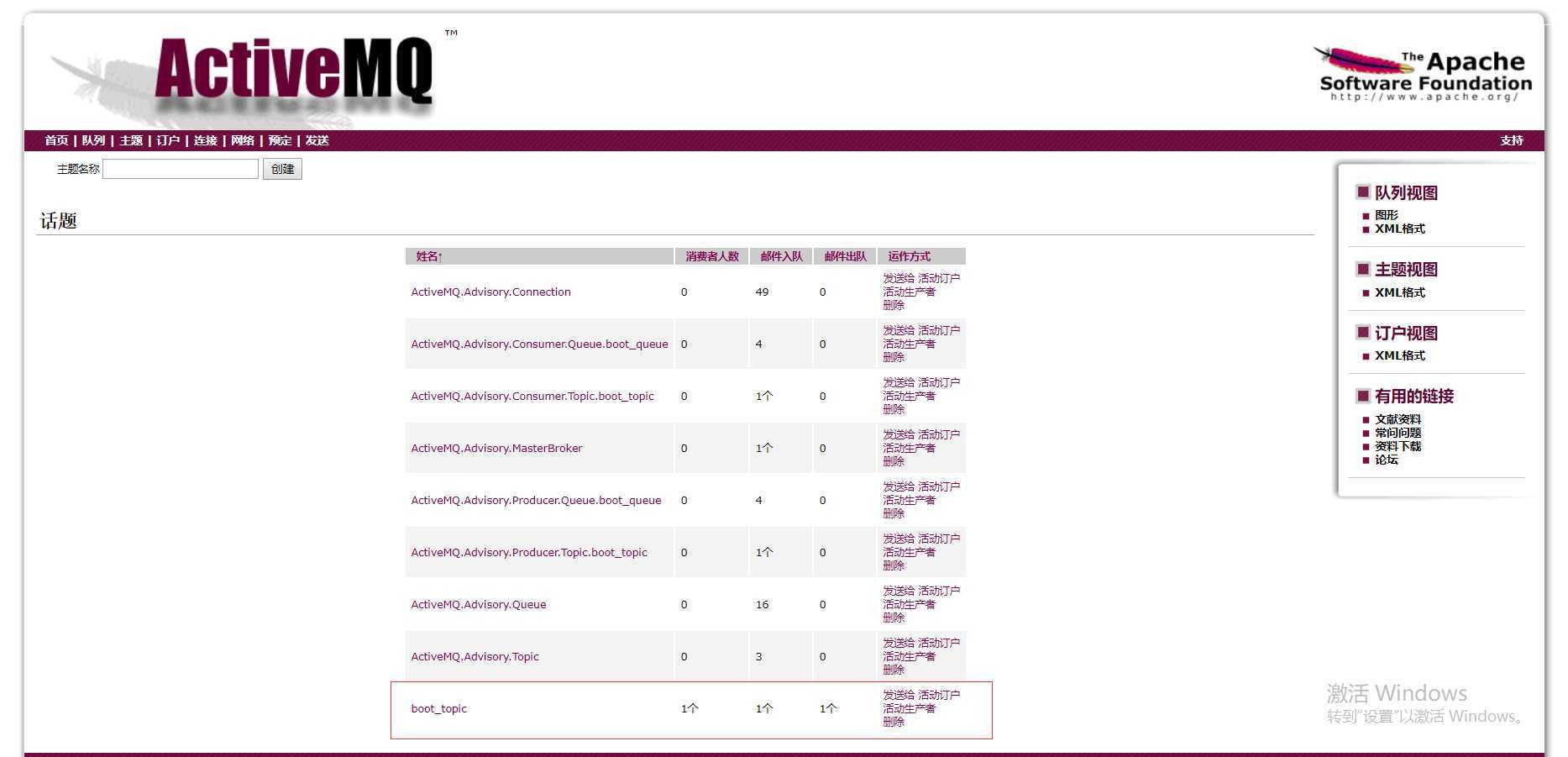The width and height of the screenshot is (1568, 757).
Task: Click 删除 for ActiveMQ.Advisory.Queue
Action: coord(894,618)
